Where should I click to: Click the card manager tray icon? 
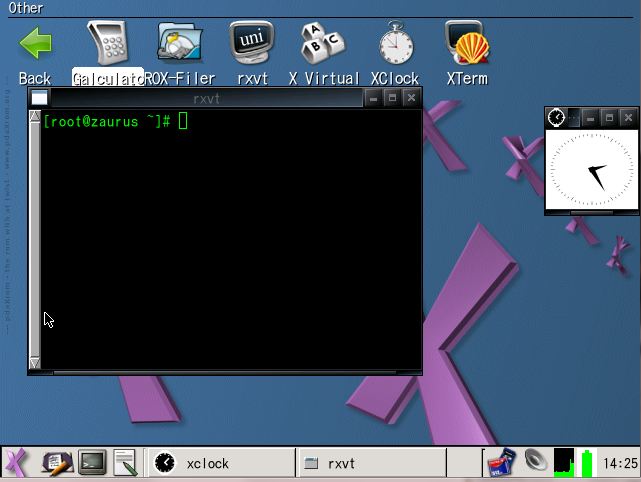tap(500, 462)
